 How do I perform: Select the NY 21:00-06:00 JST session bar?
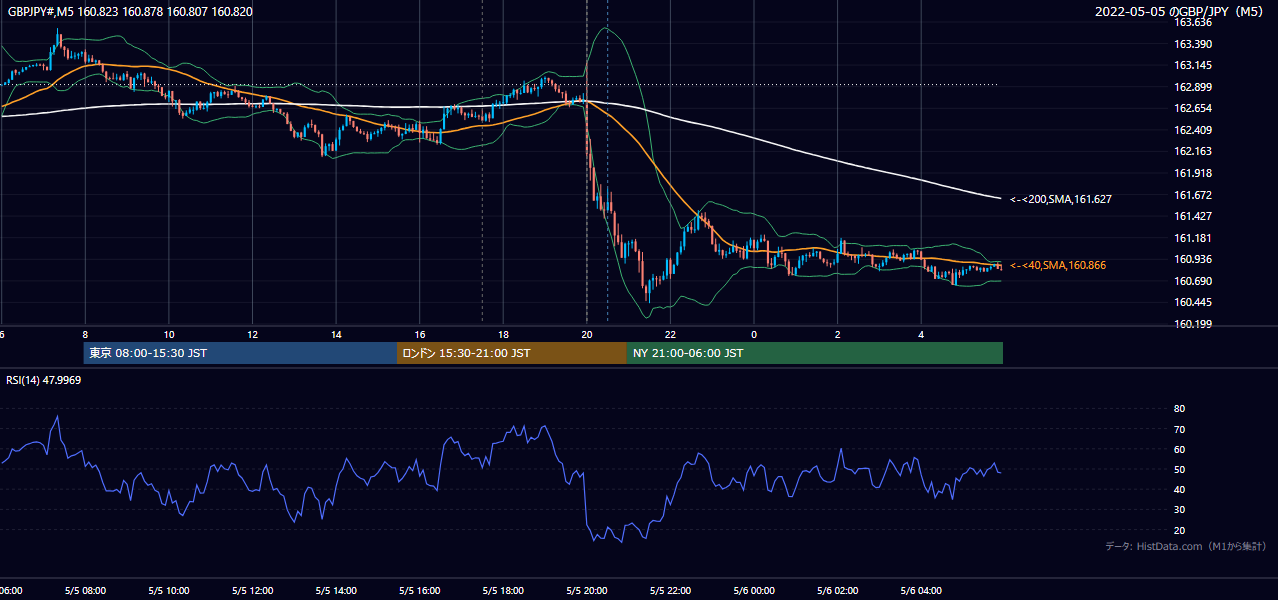point(815,353)
